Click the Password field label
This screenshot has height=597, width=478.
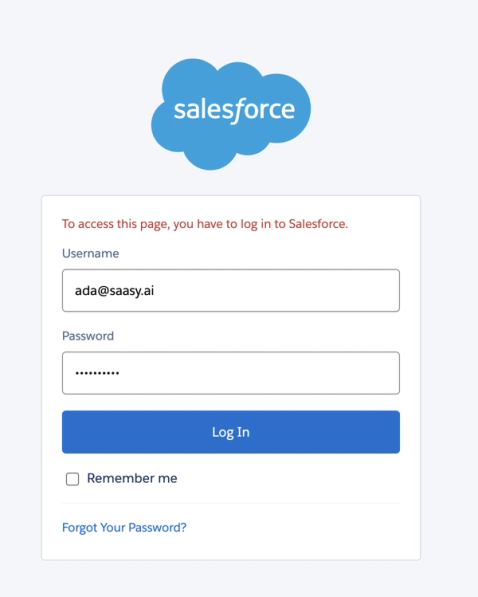point(88,336)
